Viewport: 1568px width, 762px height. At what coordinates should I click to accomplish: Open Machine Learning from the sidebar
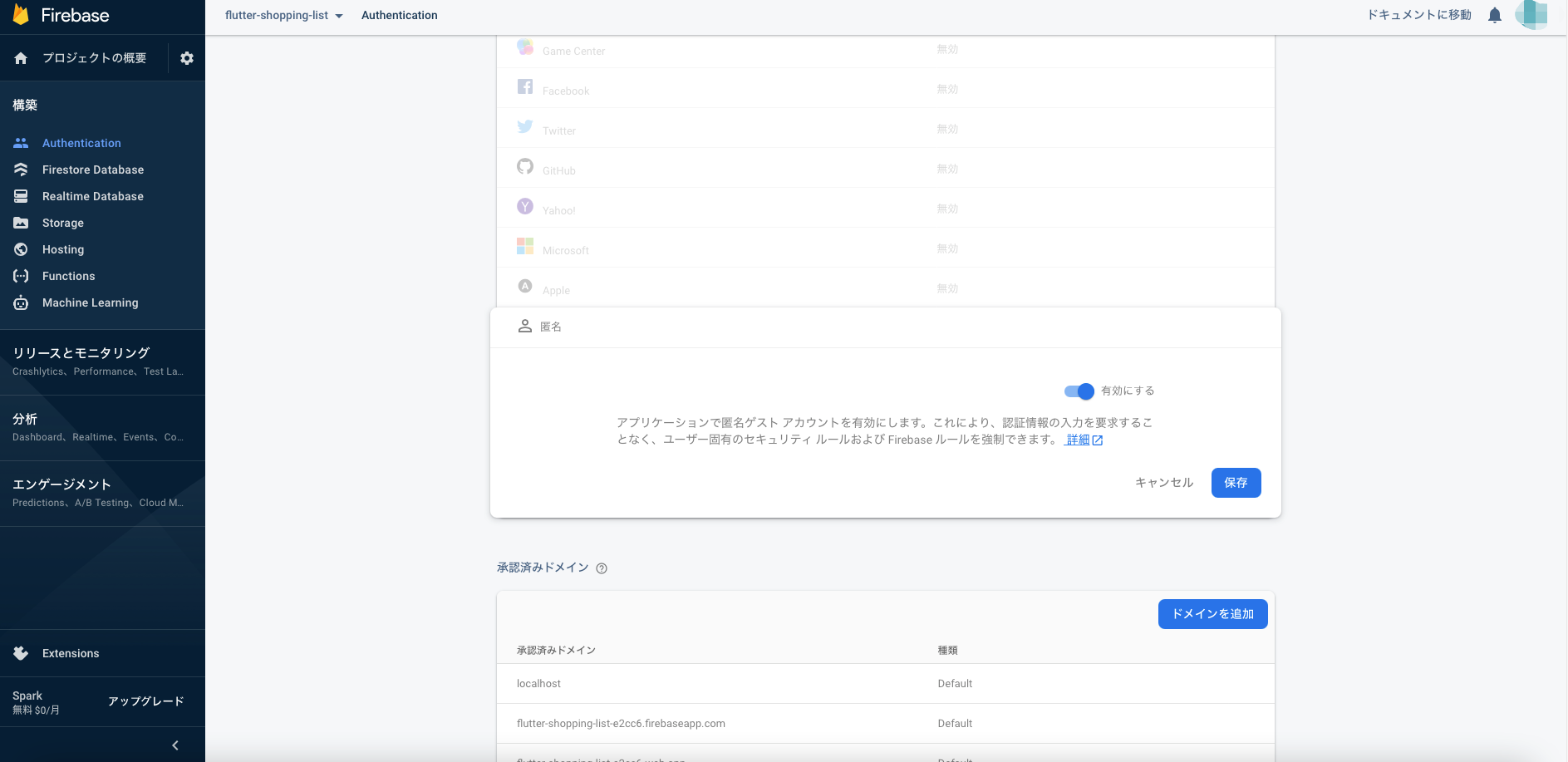pyautogui.click(x=21, y=302)
